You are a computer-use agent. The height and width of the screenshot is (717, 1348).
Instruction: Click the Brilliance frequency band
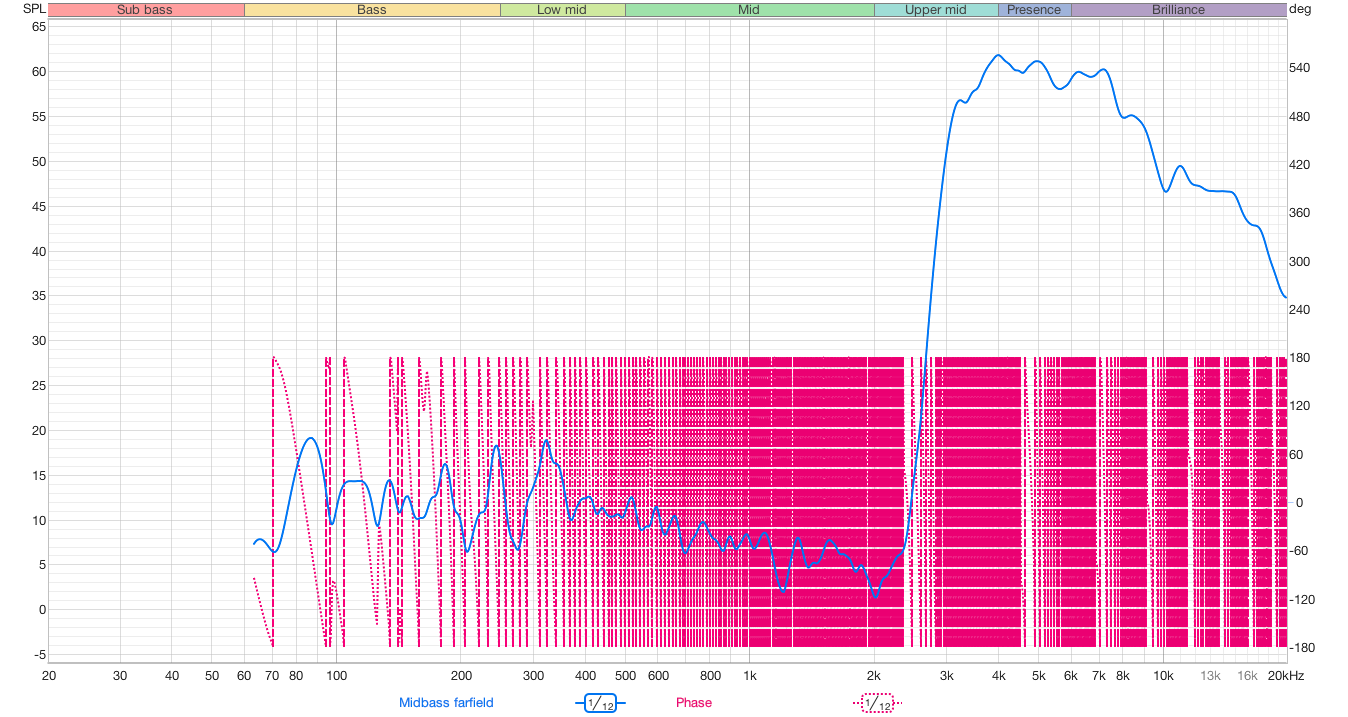[1178, 10]
